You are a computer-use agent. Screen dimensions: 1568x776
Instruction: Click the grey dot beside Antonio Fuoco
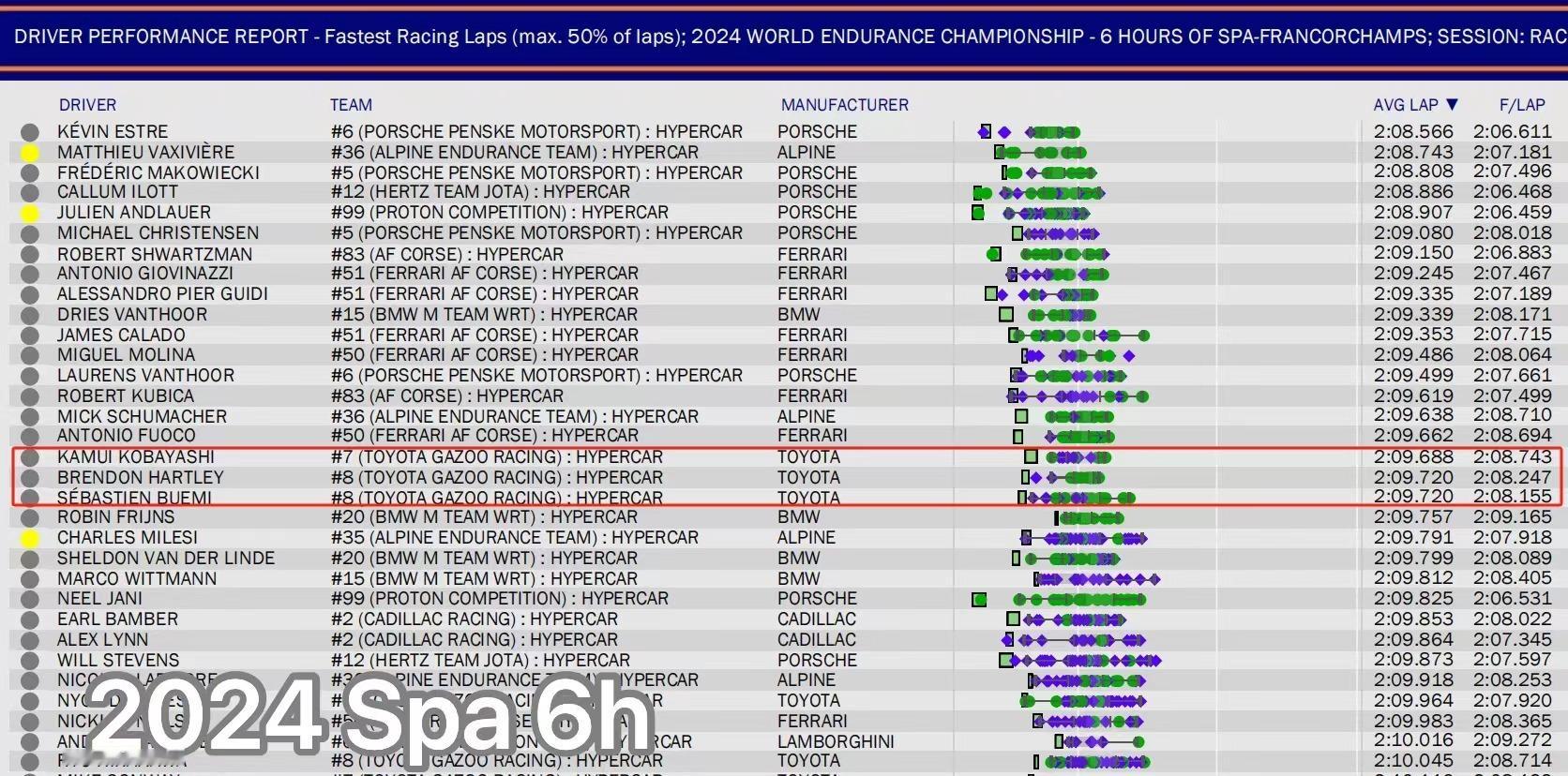[x=30, y=437]
